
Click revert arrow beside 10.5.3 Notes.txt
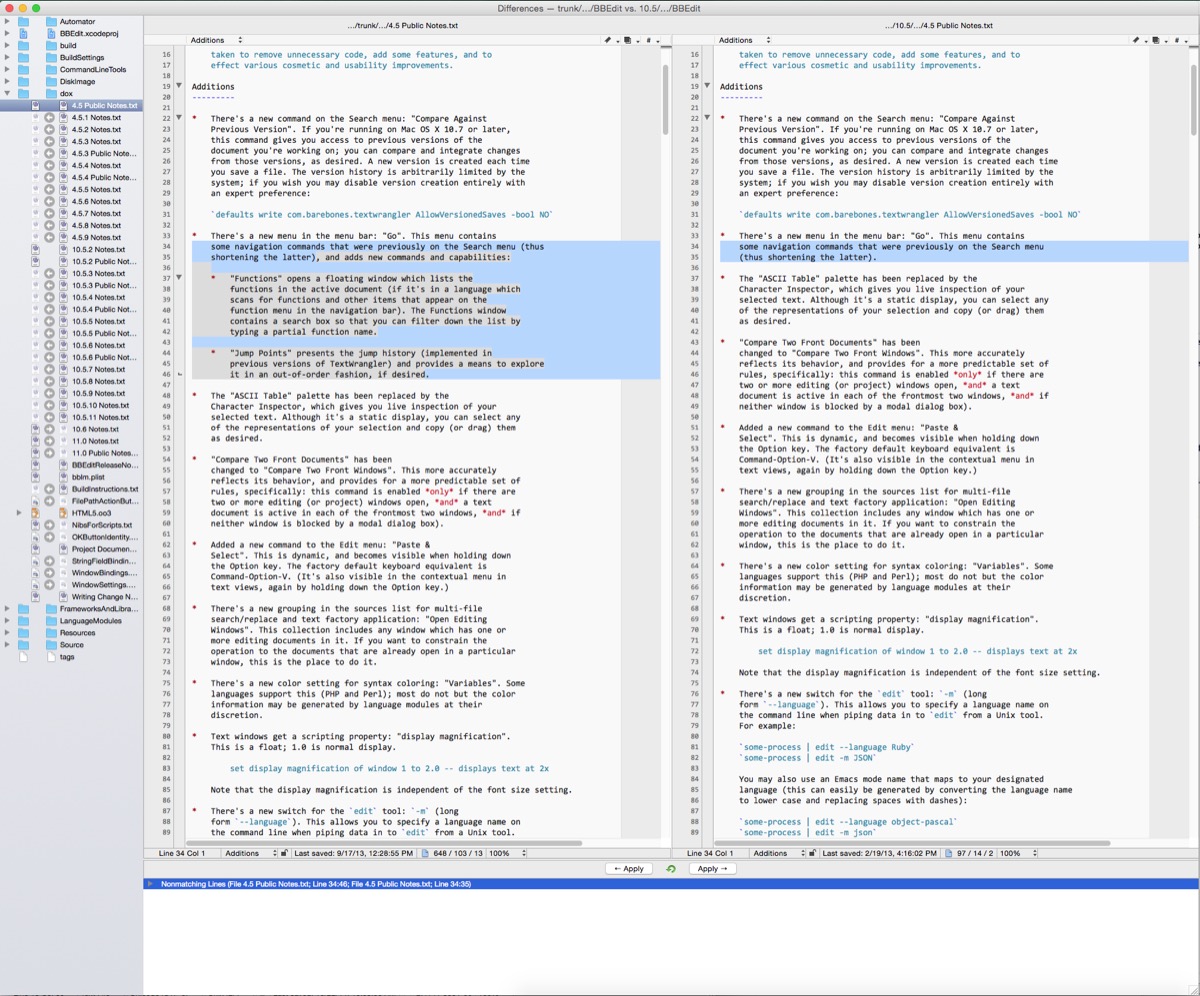[x=50, y=273]
